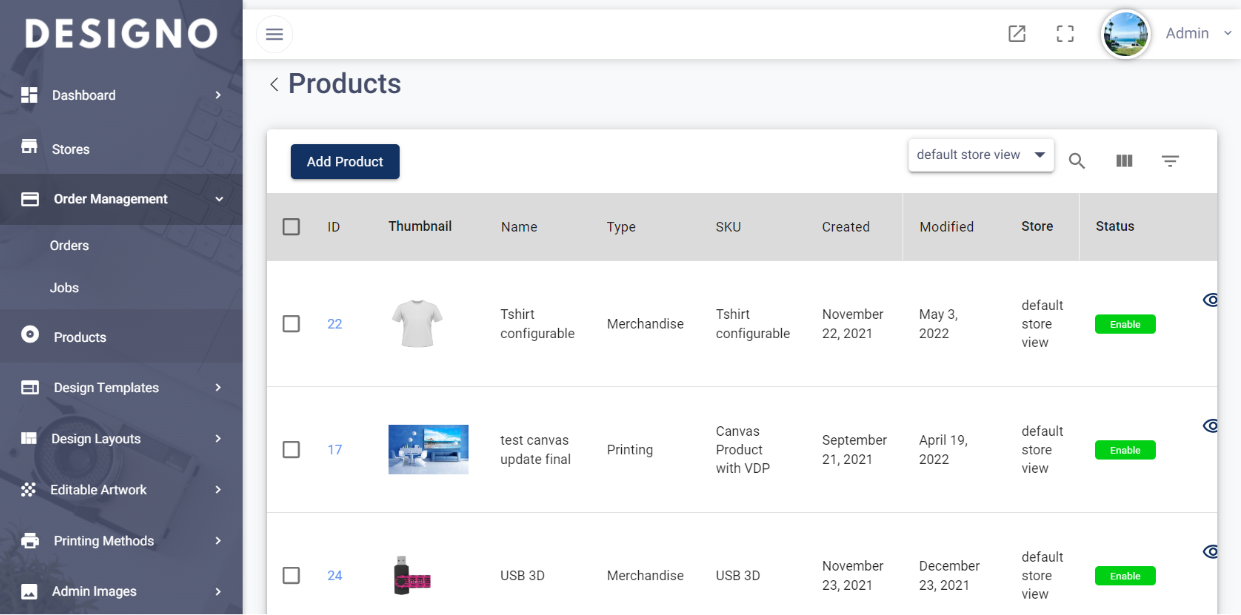Open the default store view dropdown
1241x615 pixels.
pyautogui.click(x=980, y=155)
